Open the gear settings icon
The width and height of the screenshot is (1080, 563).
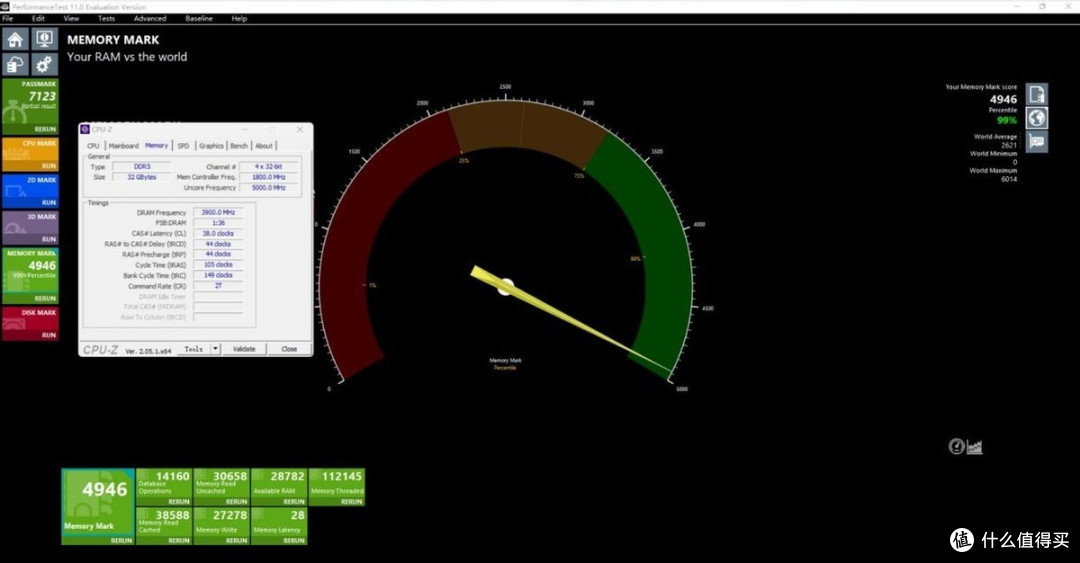tap(44, 65)
